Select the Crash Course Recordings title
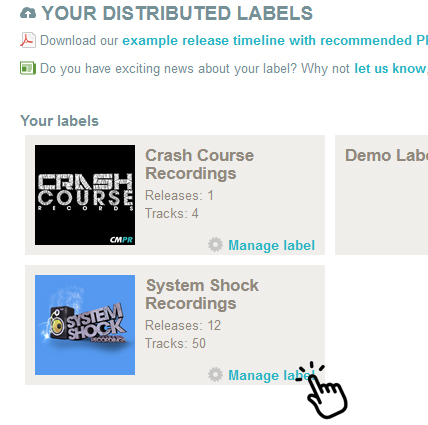428x425 pixels. click(x=199, y=164)
